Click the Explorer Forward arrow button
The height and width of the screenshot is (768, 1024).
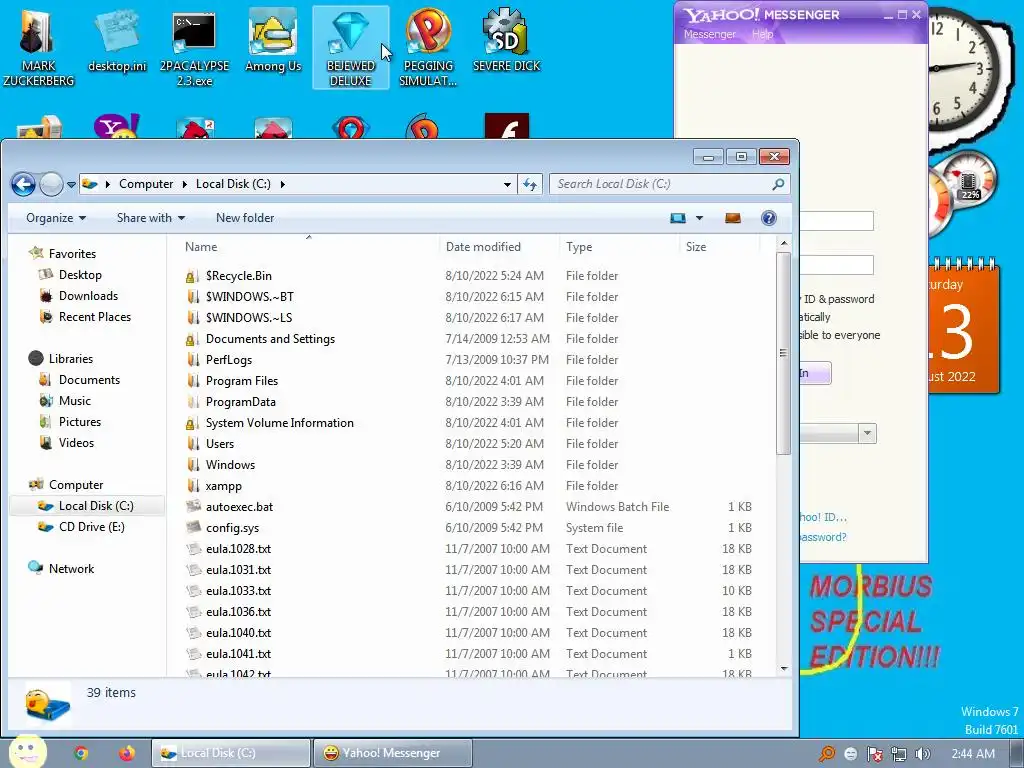[x=51, y=184]
